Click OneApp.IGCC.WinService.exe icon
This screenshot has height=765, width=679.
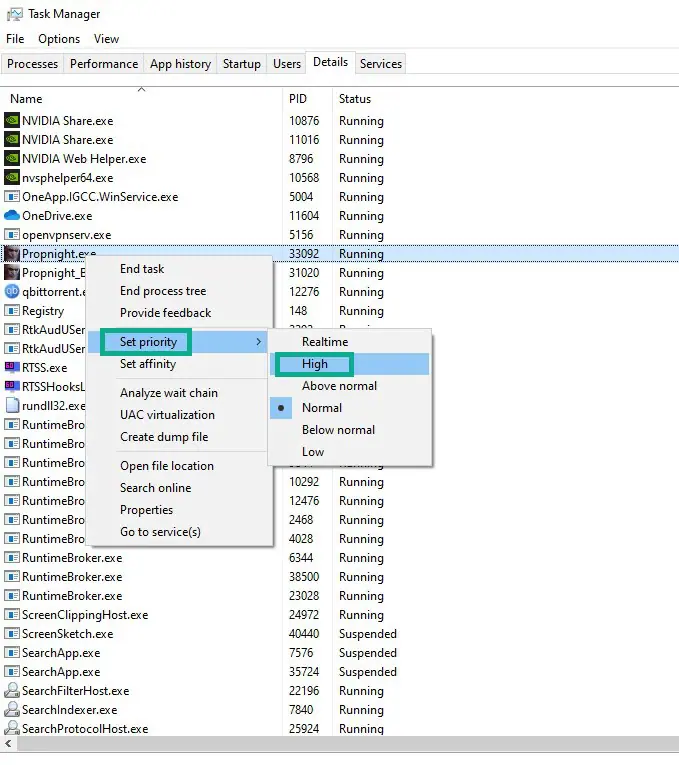point(12,196)
